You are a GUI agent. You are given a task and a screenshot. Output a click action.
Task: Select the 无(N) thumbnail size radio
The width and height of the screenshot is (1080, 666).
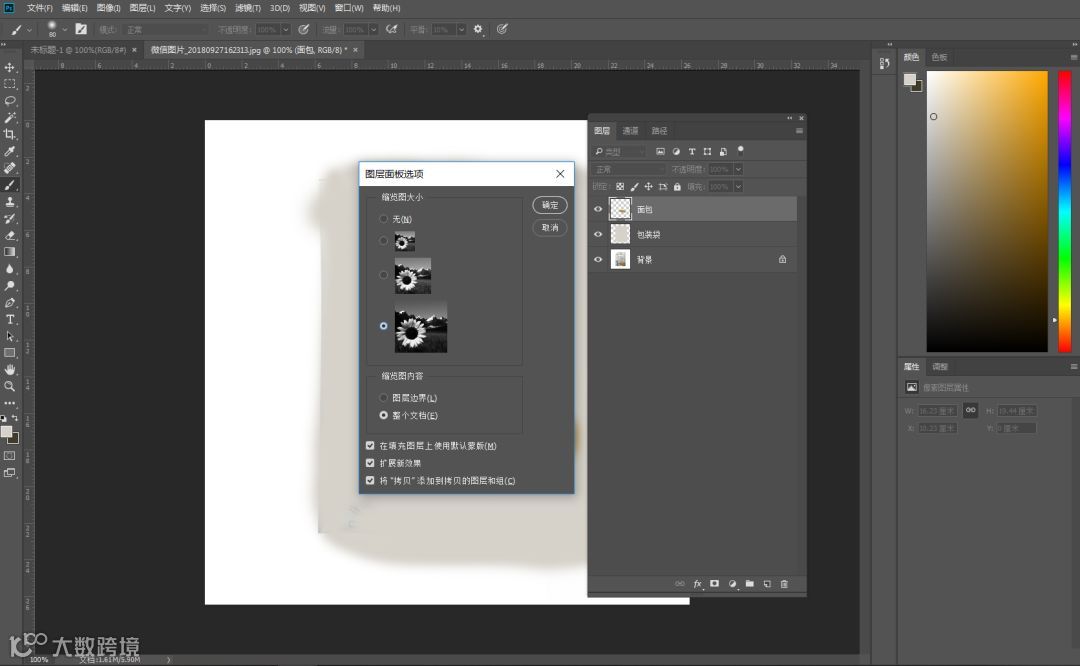tap(384, 219)
